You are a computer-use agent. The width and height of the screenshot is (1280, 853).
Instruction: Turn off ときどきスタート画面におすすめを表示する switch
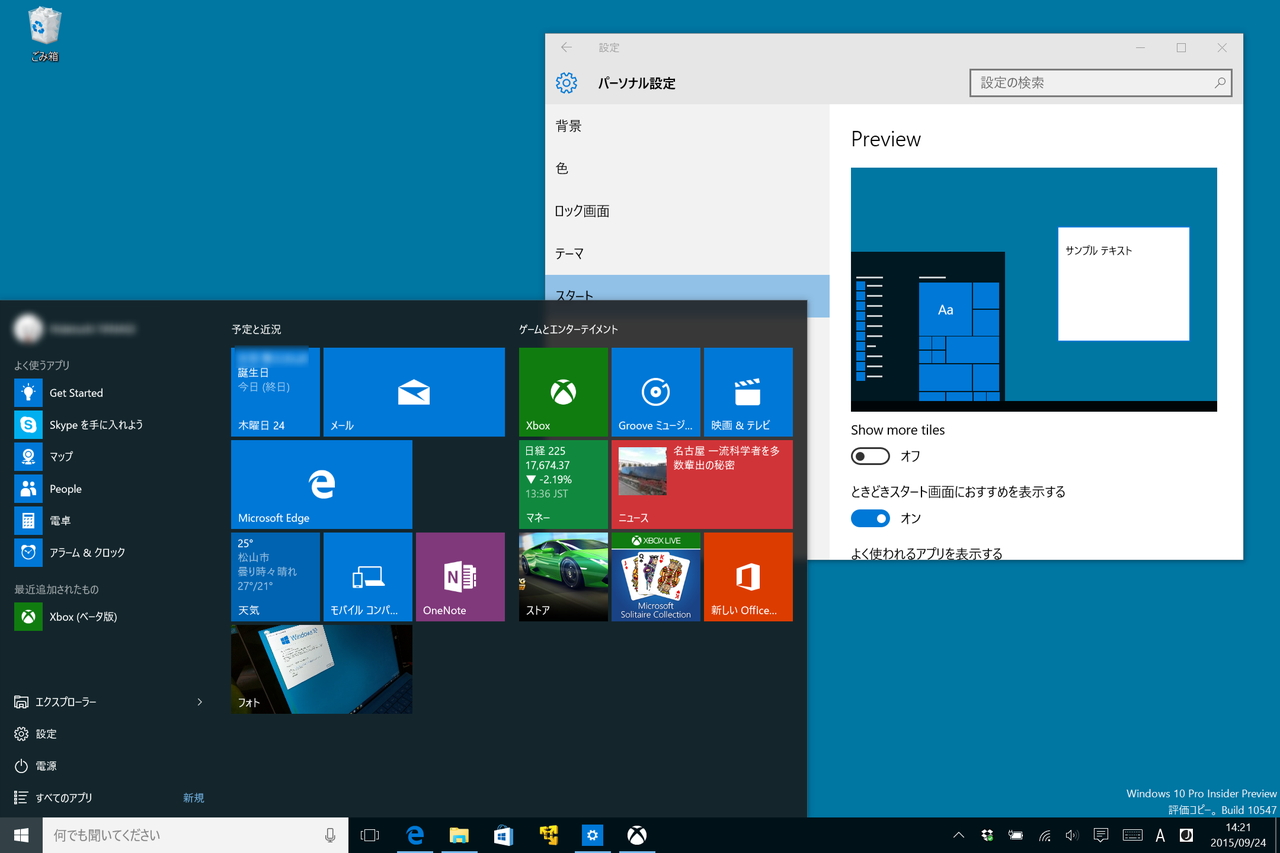pos(870,518)
